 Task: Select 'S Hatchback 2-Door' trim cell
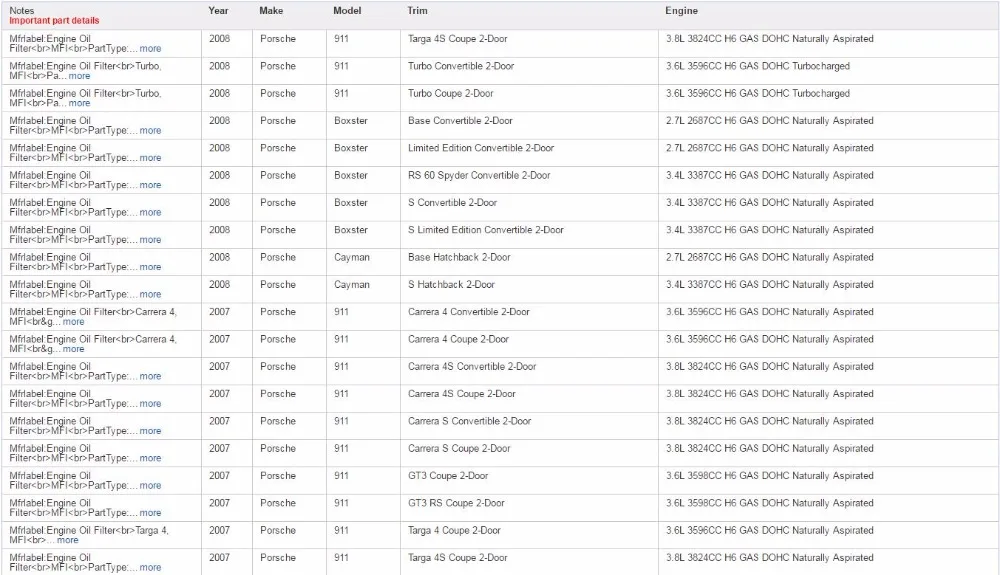click(451, 285)
